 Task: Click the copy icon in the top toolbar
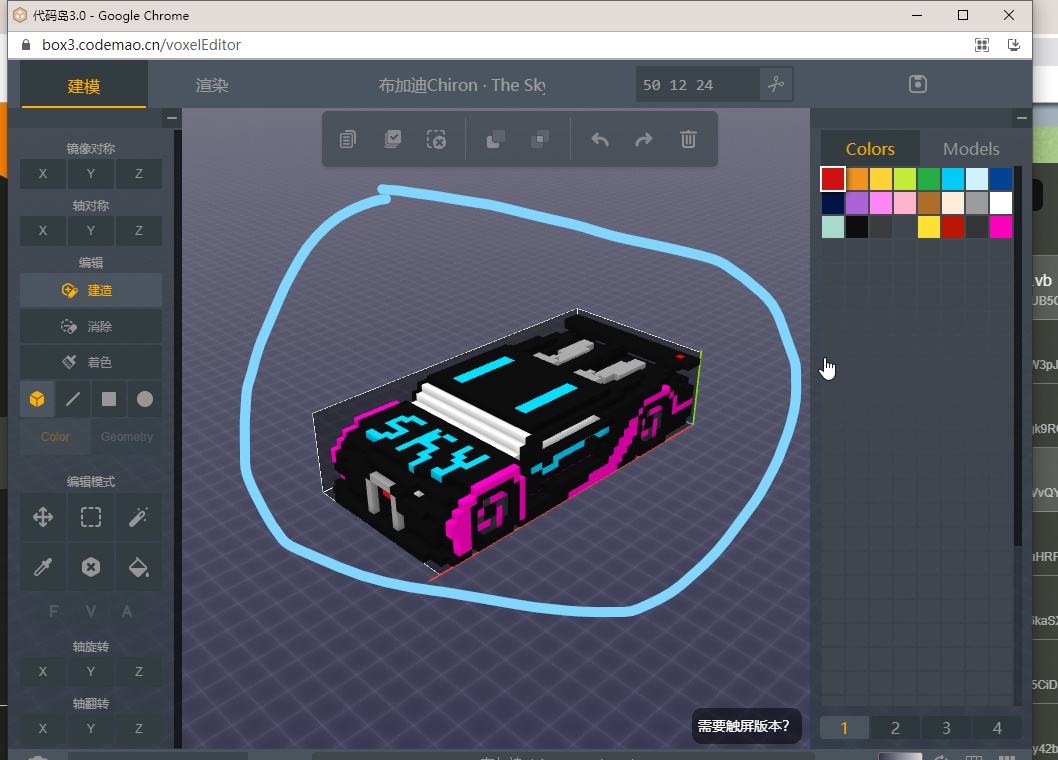[347, 140]
